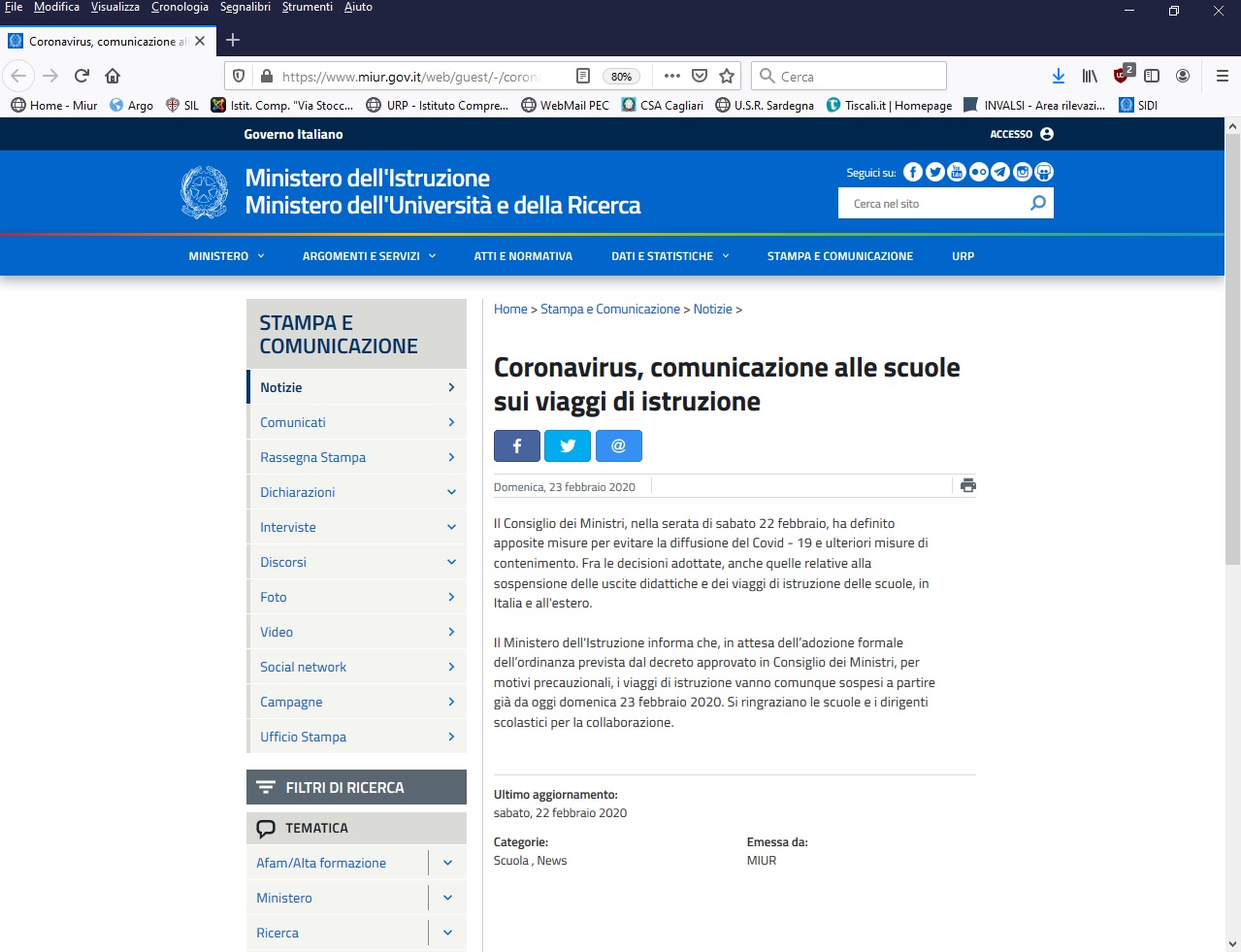
Task: Click the email share icon
Action: pyautogui.click(x=618, y=445)
